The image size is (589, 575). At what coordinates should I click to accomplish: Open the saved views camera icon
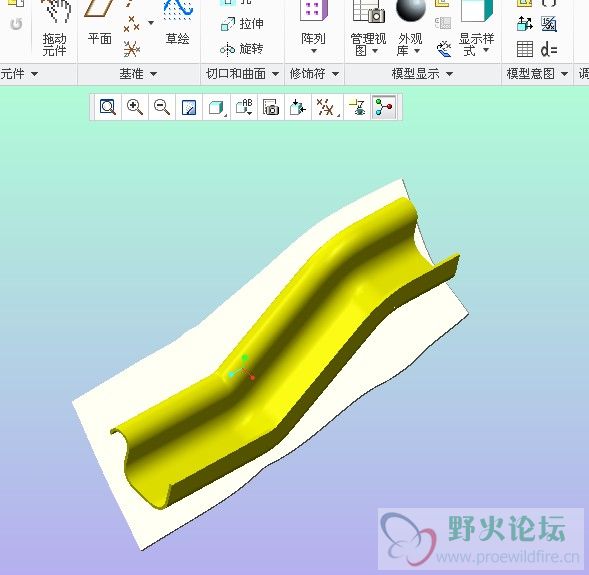[271, 107]
